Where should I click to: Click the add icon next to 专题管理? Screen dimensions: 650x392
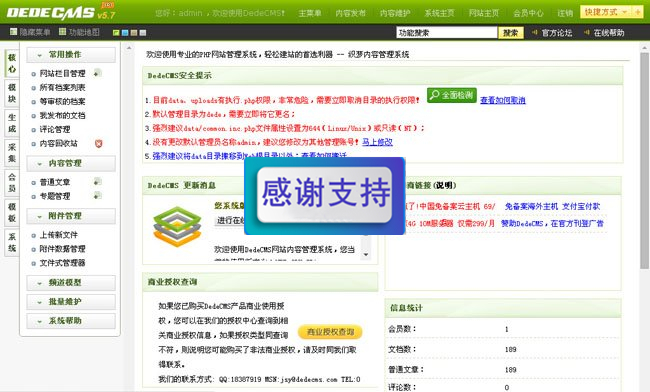click(97, 195)
